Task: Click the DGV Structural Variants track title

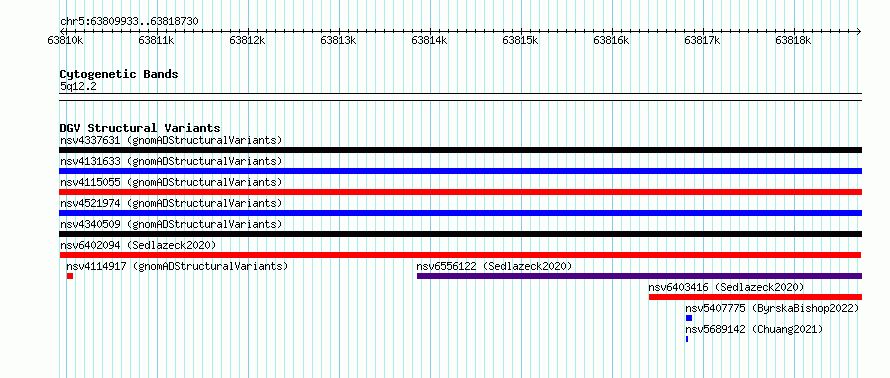Action: coord(140,128)
